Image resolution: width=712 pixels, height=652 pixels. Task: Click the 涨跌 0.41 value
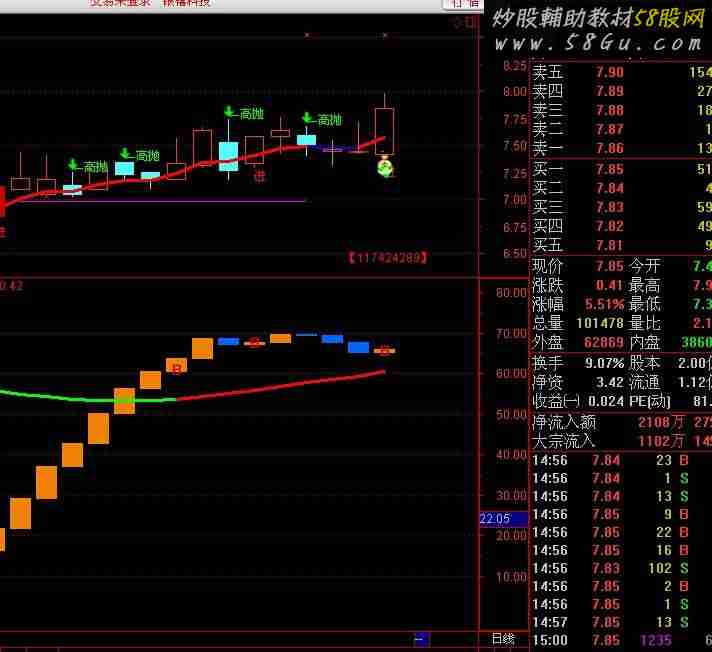610,286
